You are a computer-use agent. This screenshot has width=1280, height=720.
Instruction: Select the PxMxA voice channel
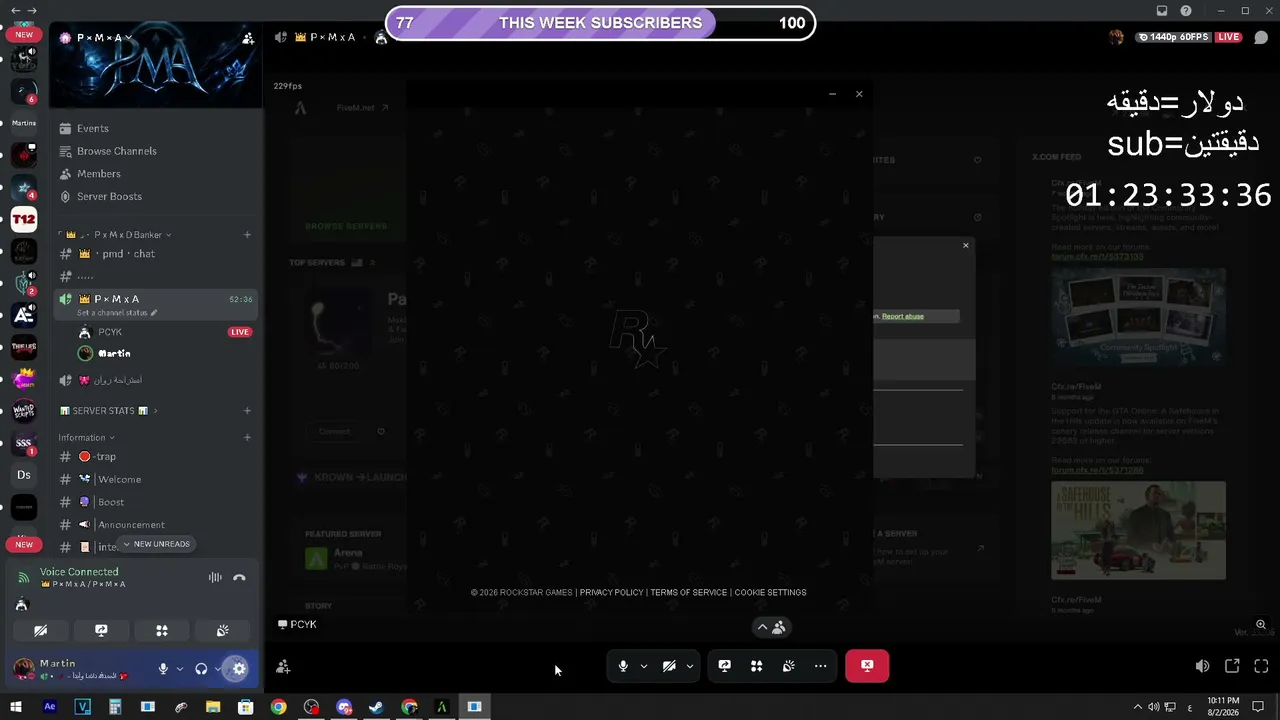tap(155, 304)
